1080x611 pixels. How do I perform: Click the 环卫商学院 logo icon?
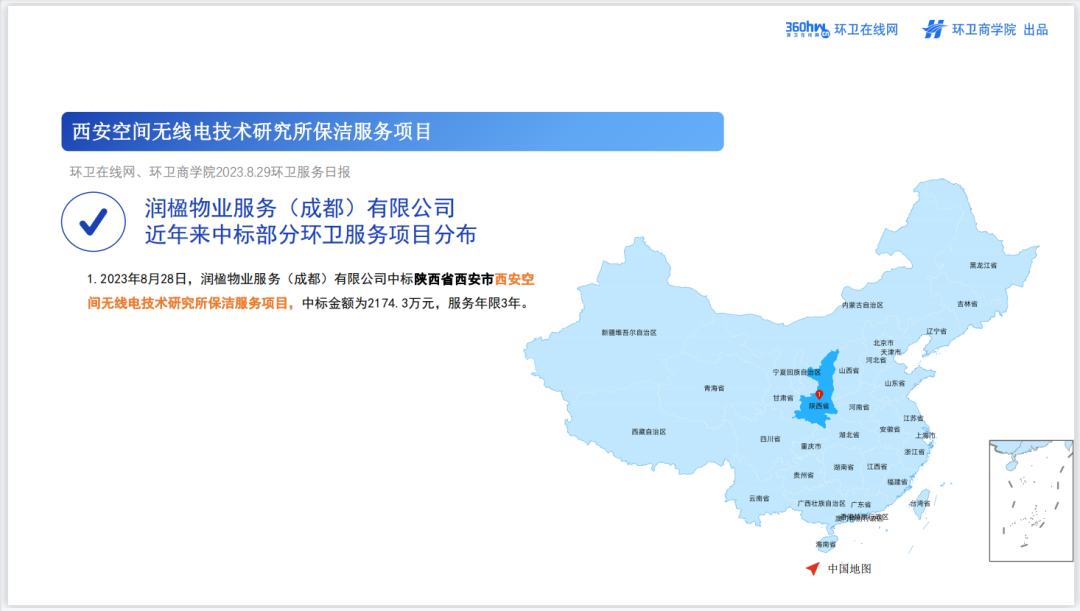pyautogui.click(x=934, y=29)
